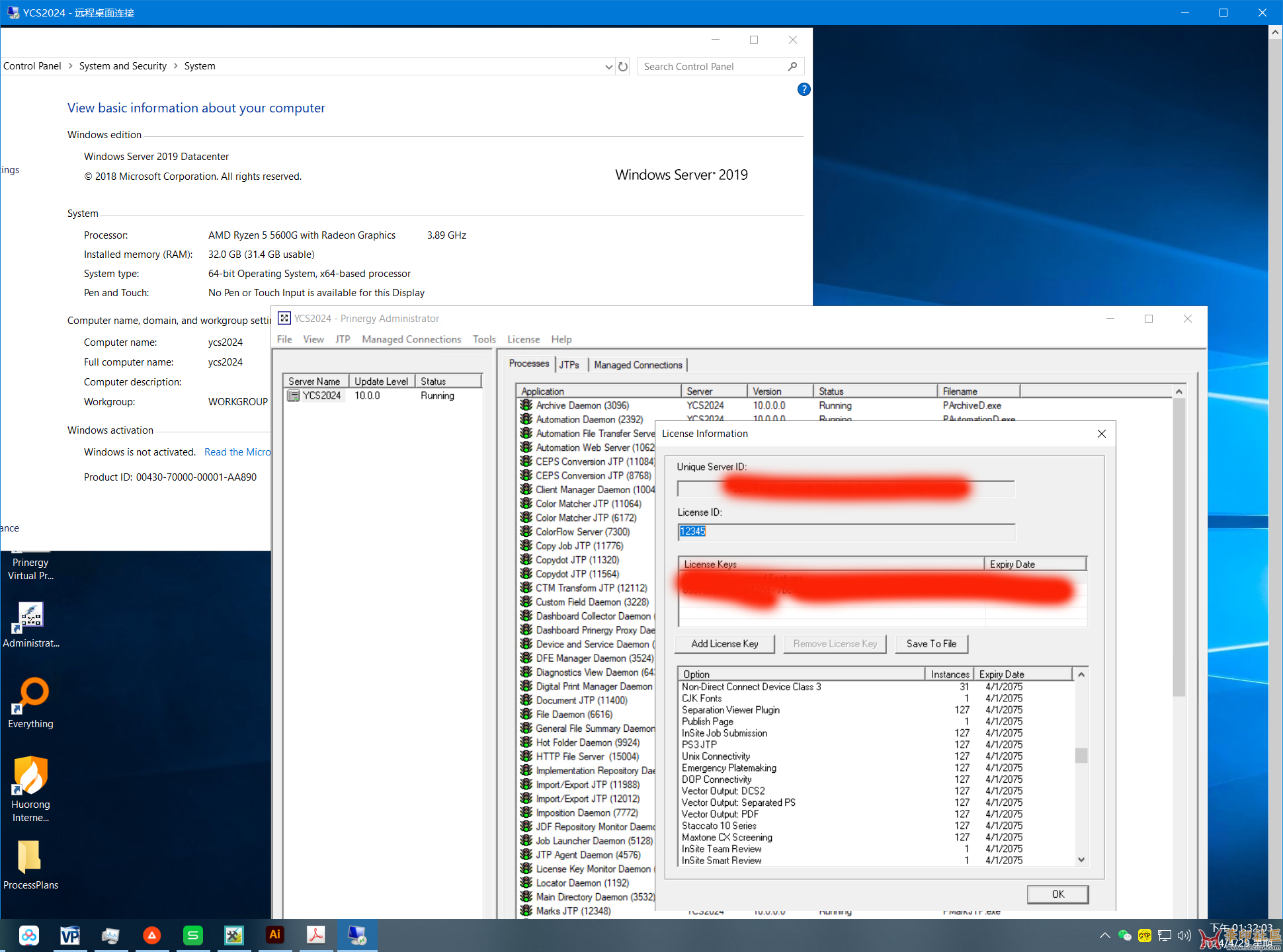Select the Emergency Platemaking option row
This screenshot has height=952, width=1283.
coord(876,768)
